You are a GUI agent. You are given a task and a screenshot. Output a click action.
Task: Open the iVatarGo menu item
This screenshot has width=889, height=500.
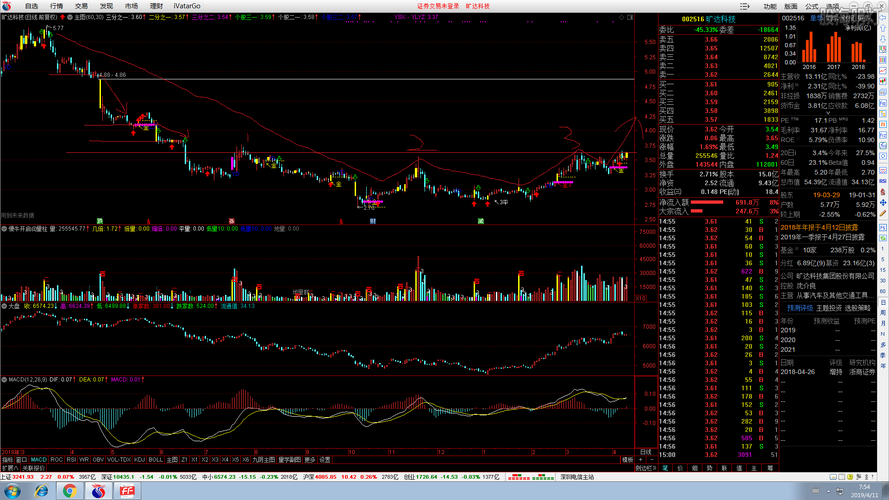187,6
